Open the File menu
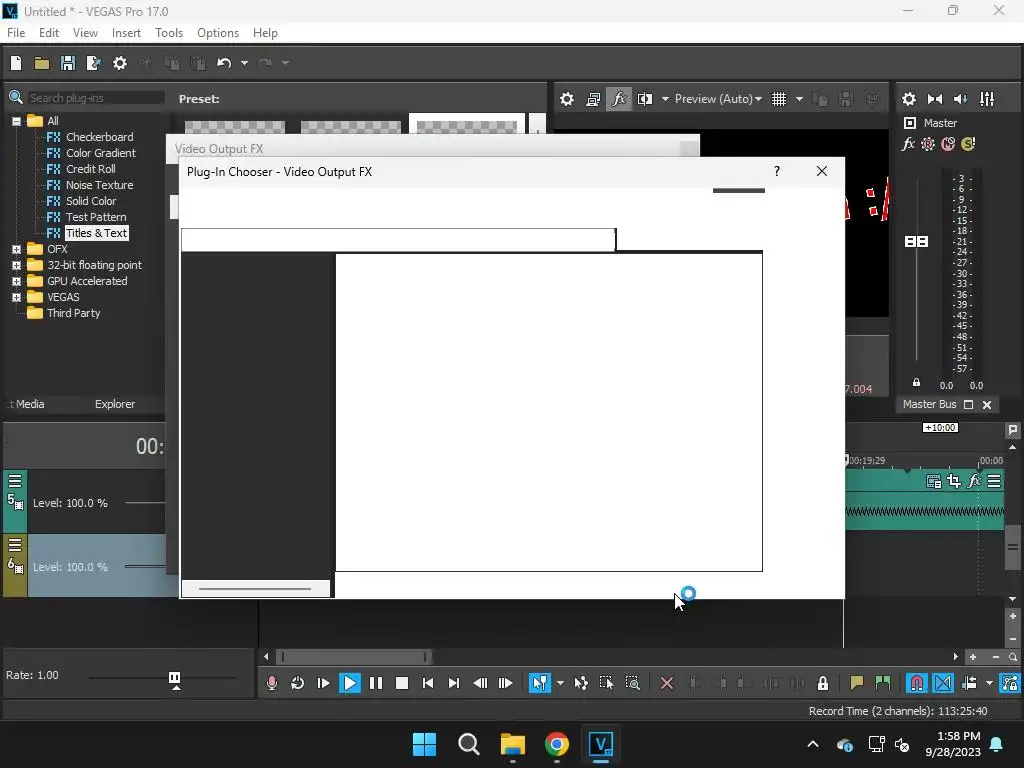The height and width of the screenshot is (768, 1024). coord(16,33)
